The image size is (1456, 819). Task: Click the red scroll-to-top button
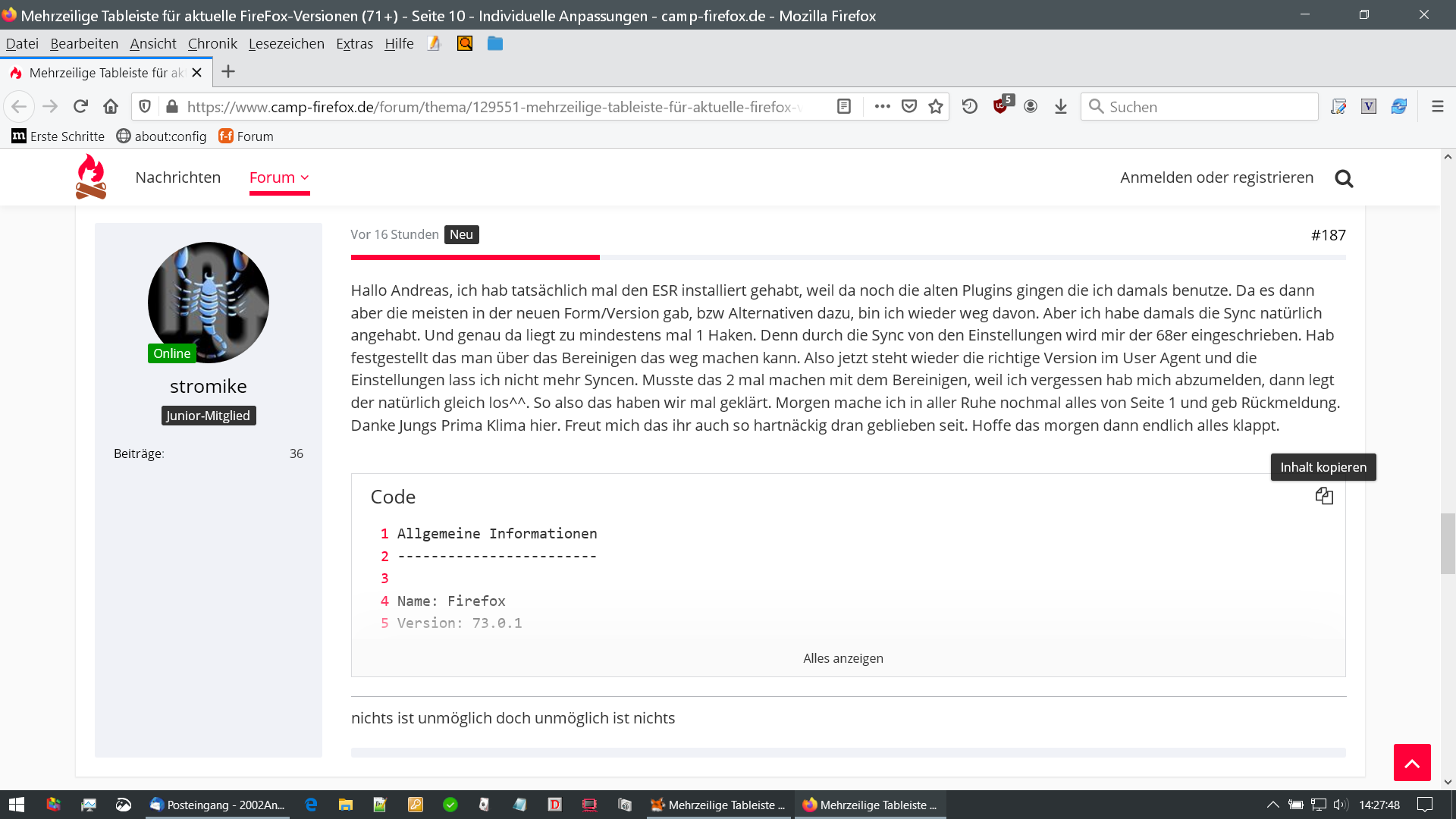tap(1411, 762)
